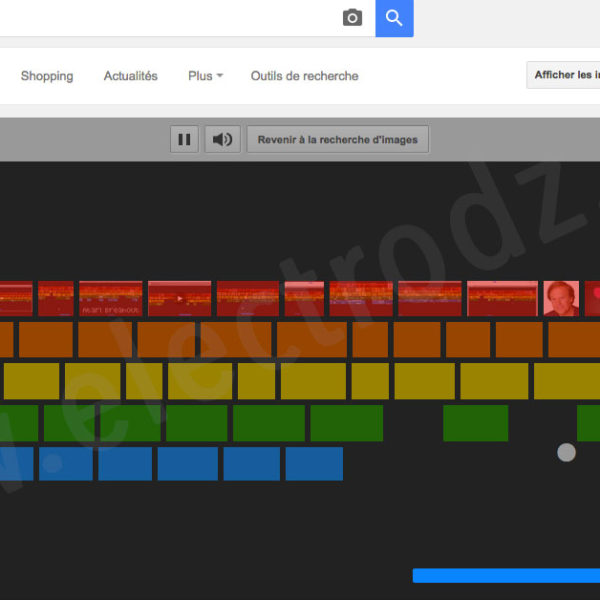
Task: Click the lone green brick left of the ball
Action: 476,423
